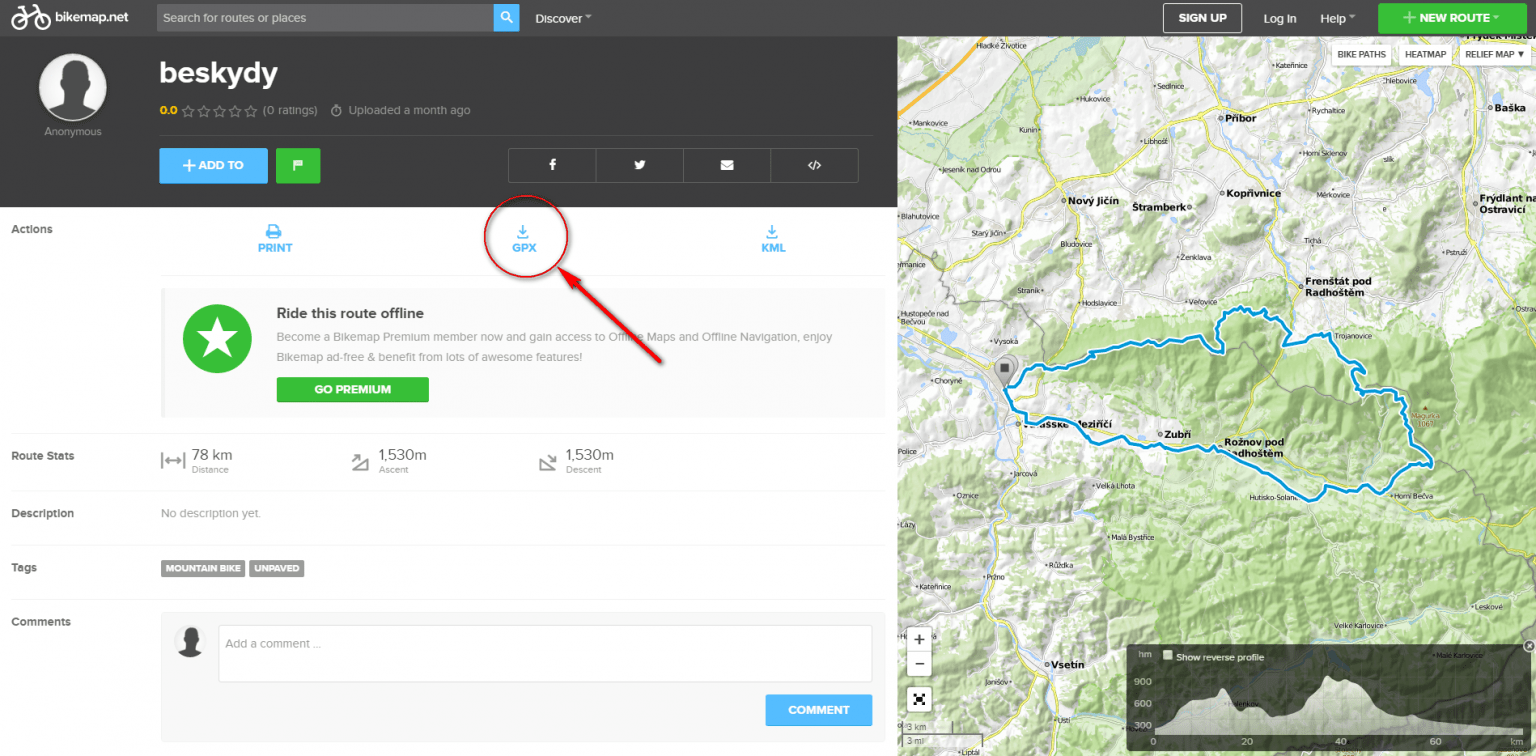
Task: Open the Help dropdown menu
Action: click(1337, 18)
